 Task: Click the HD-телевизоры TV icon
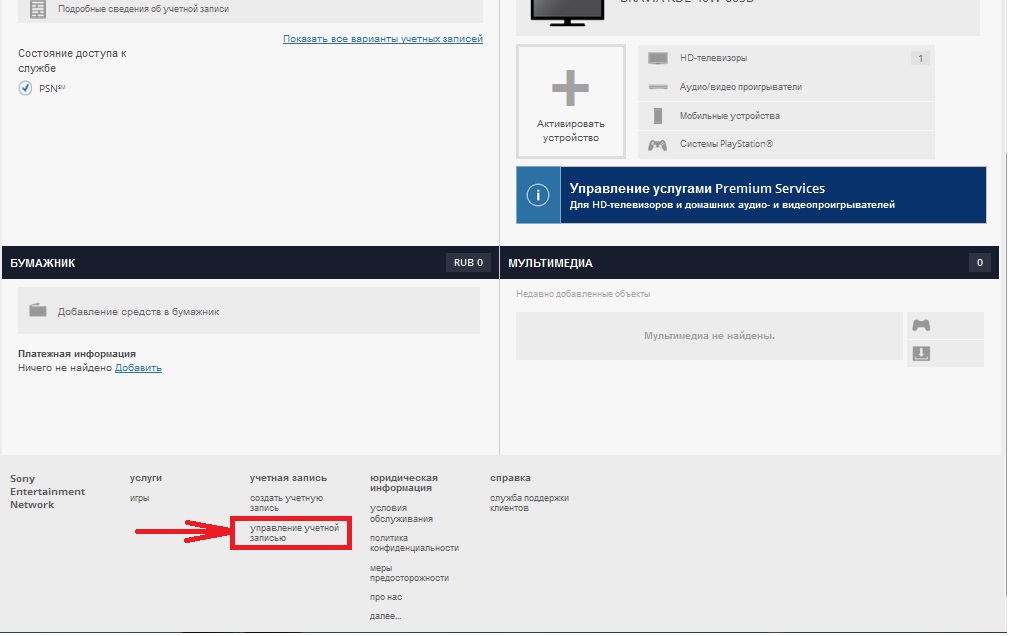(x=657, y=59)
